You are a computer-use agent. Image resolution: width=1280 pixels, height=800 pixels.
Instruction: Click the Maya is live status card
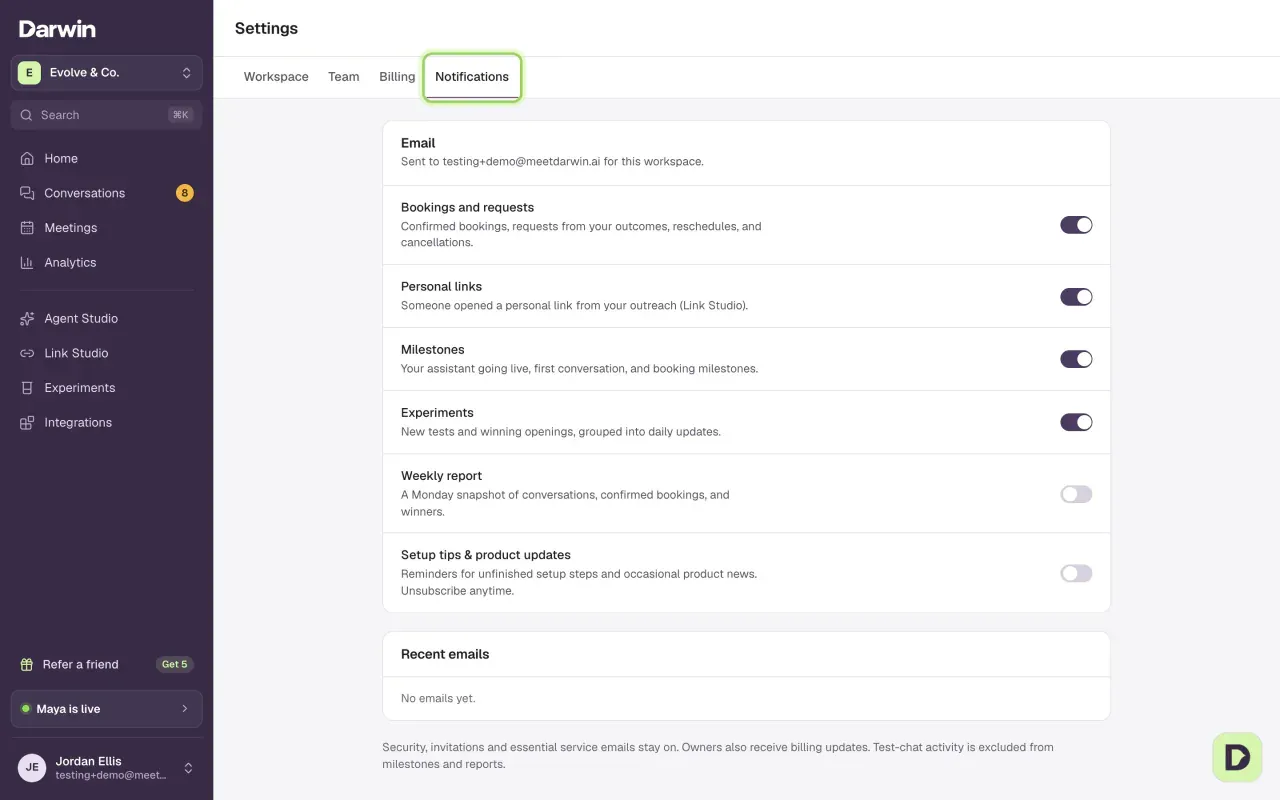107,709
